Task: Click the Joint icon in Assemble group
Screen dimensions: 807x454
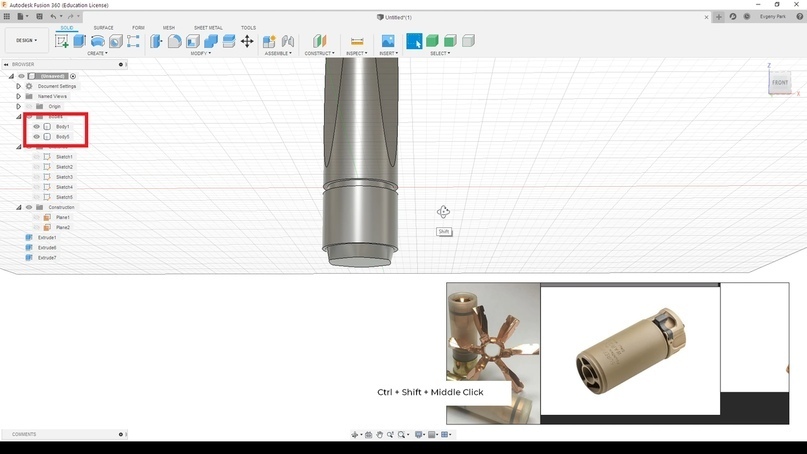Action: 288,41
